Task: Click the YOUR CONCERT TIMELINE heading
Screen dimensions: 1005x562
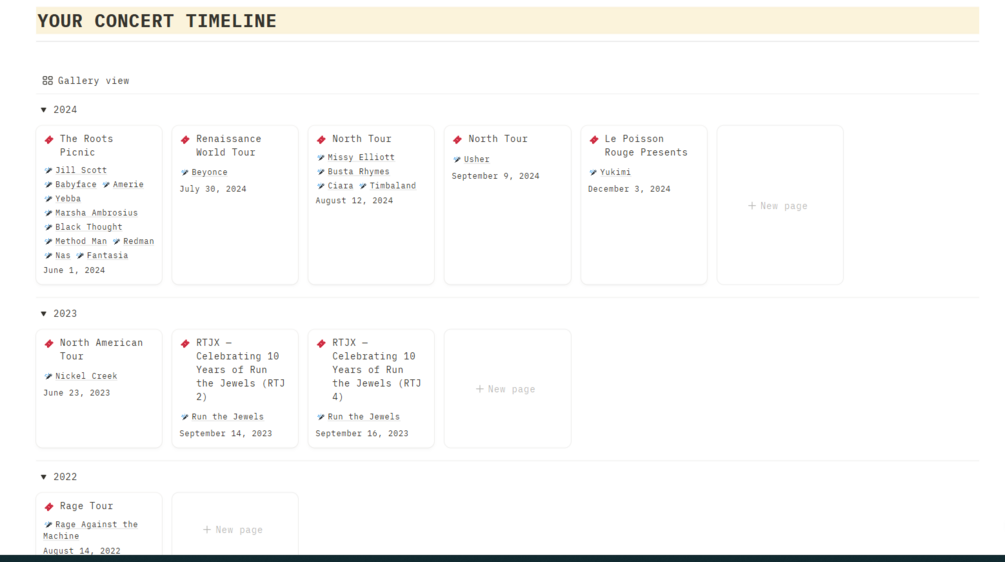Action: pyautogui.click(x=156, y=21)
